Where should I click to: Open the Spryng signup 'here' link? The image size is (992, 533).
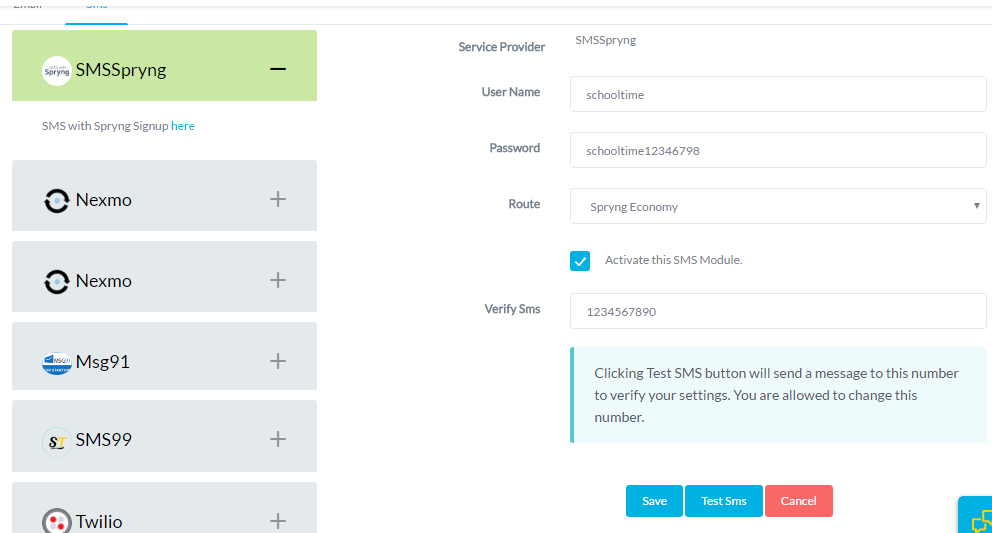pos(183,126)
